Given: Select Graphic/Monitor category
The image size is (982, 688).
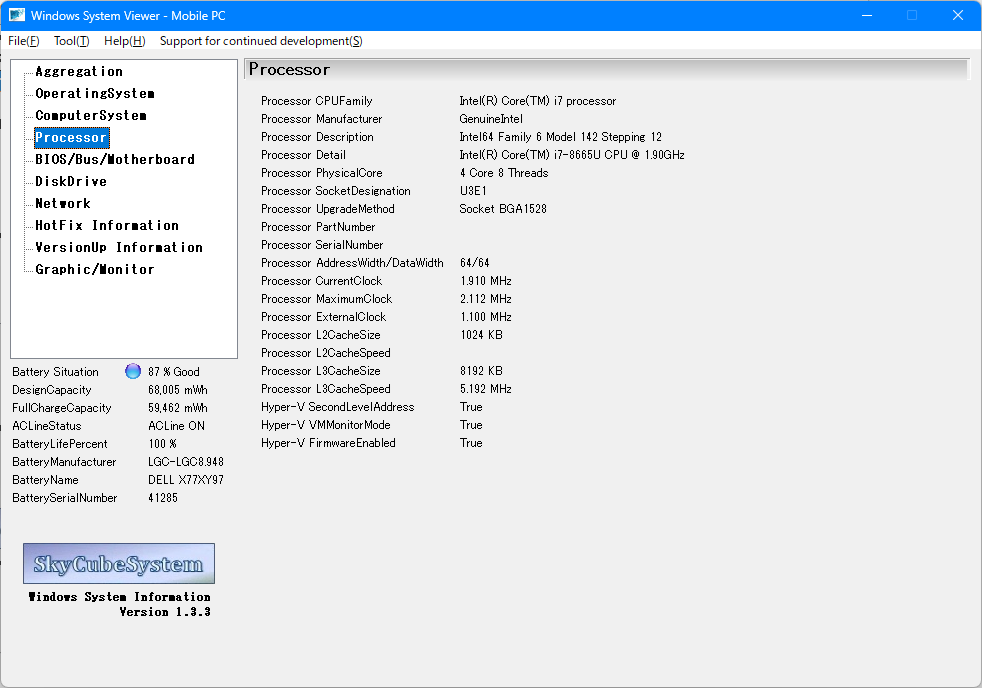Looking at the screenshot, I should click(95, 270).
